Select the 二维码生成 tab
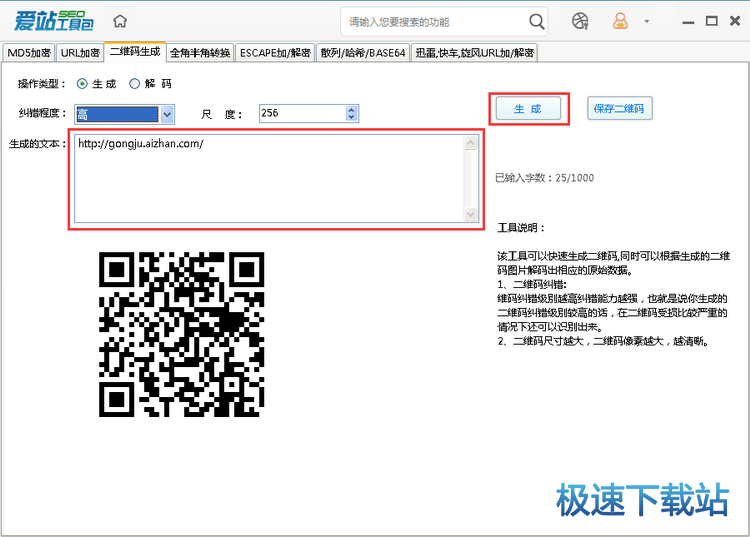Image resolution: width=750 pixels, height=537 pixels. click(135, 52)
